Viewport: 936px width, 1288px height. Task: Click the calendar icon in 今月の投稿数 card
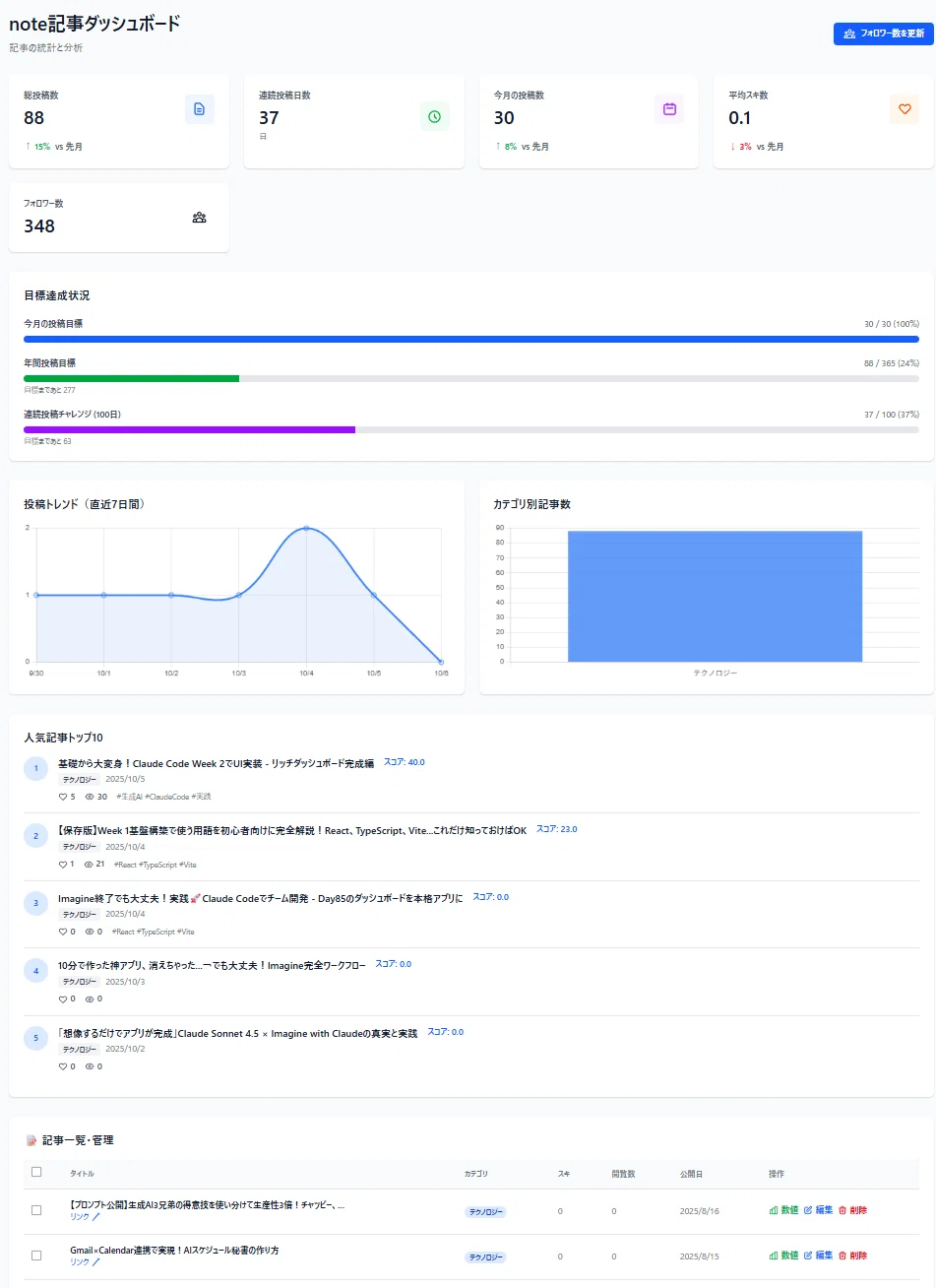point(669,109)
